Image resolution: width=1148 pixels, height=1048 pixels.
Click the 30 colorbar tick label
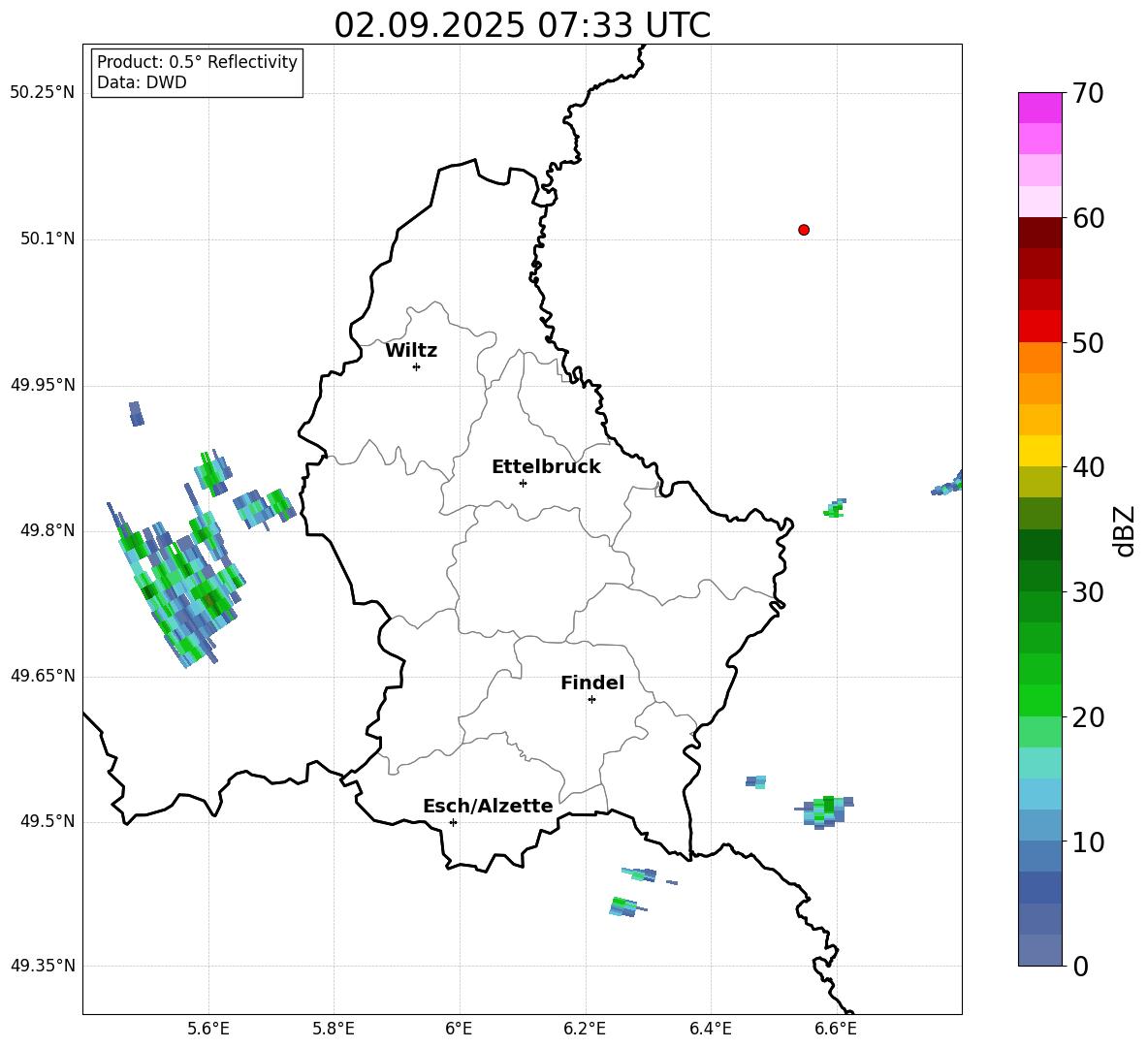coord(1088,592)
